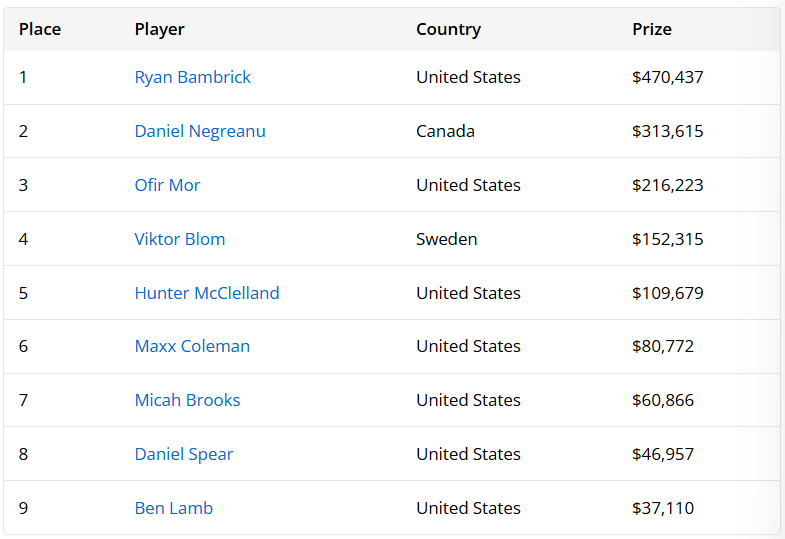785x539 pixels.
Task: Click the Maxx Coleman link
Action: (x=192, y=346)
